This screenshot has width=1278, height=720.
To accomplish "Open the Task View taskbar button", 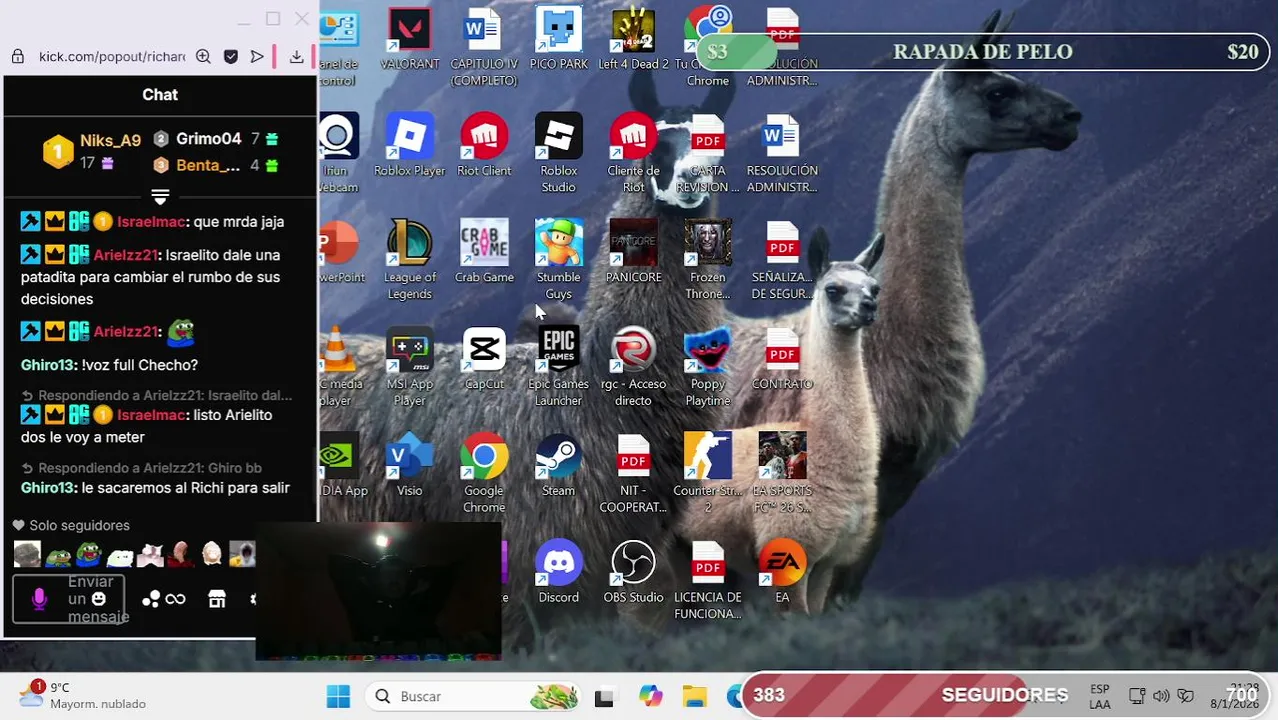I will click(x=604, y=696).
